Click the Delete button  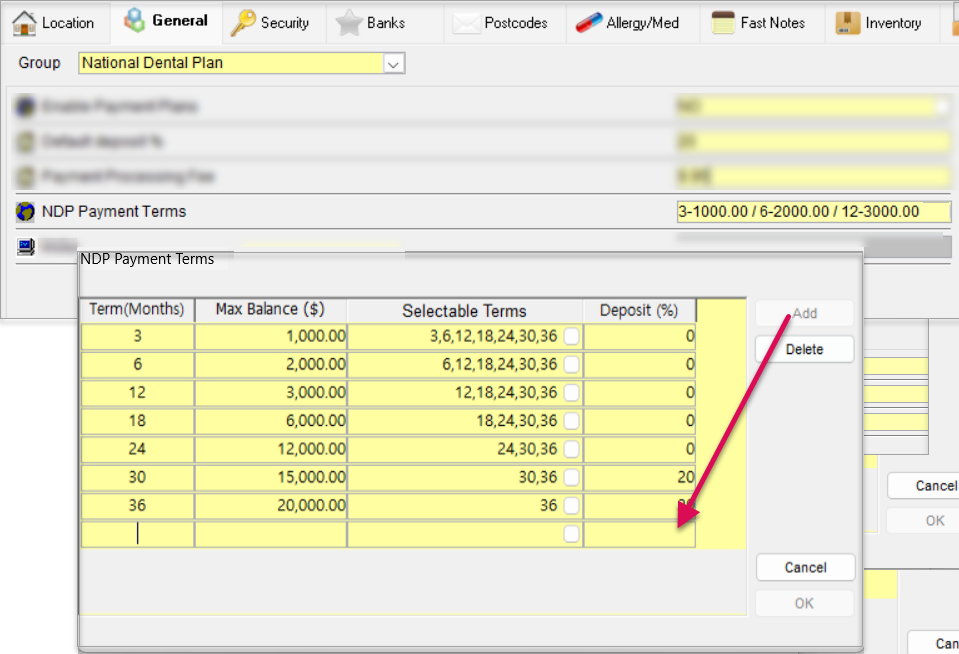[804, 349]
